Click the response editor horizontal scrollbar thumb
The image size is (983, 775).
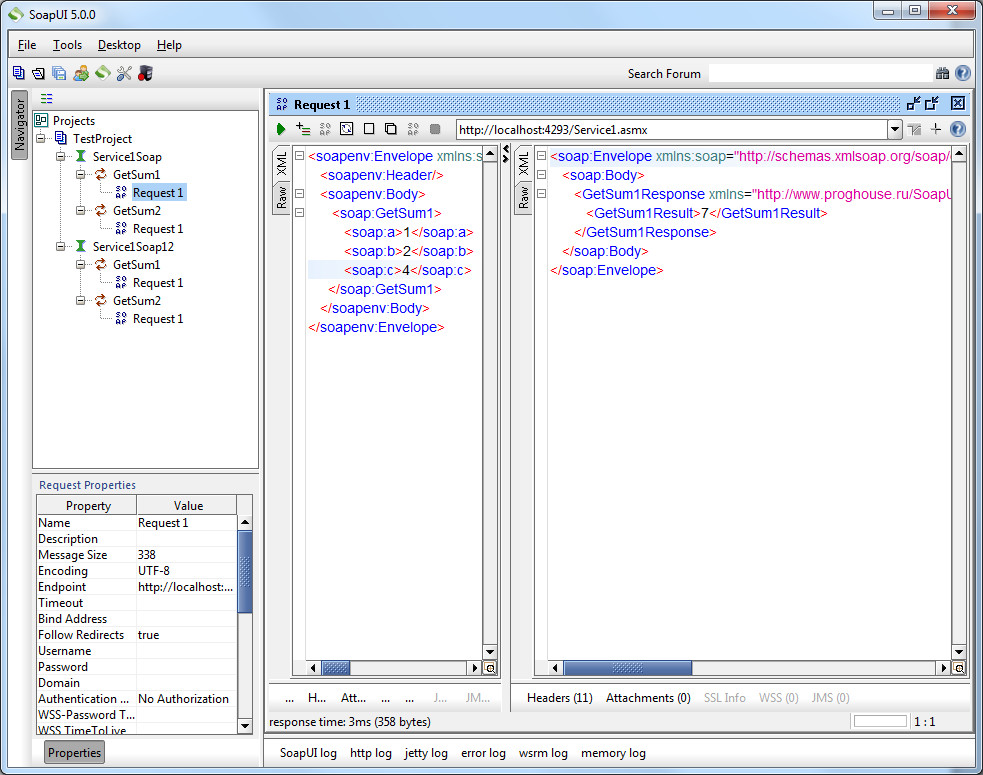(628, 668)
